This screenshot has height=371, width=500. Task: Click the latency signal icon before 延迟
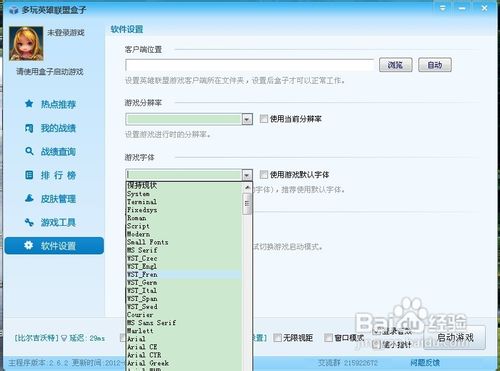coord(64,338)
